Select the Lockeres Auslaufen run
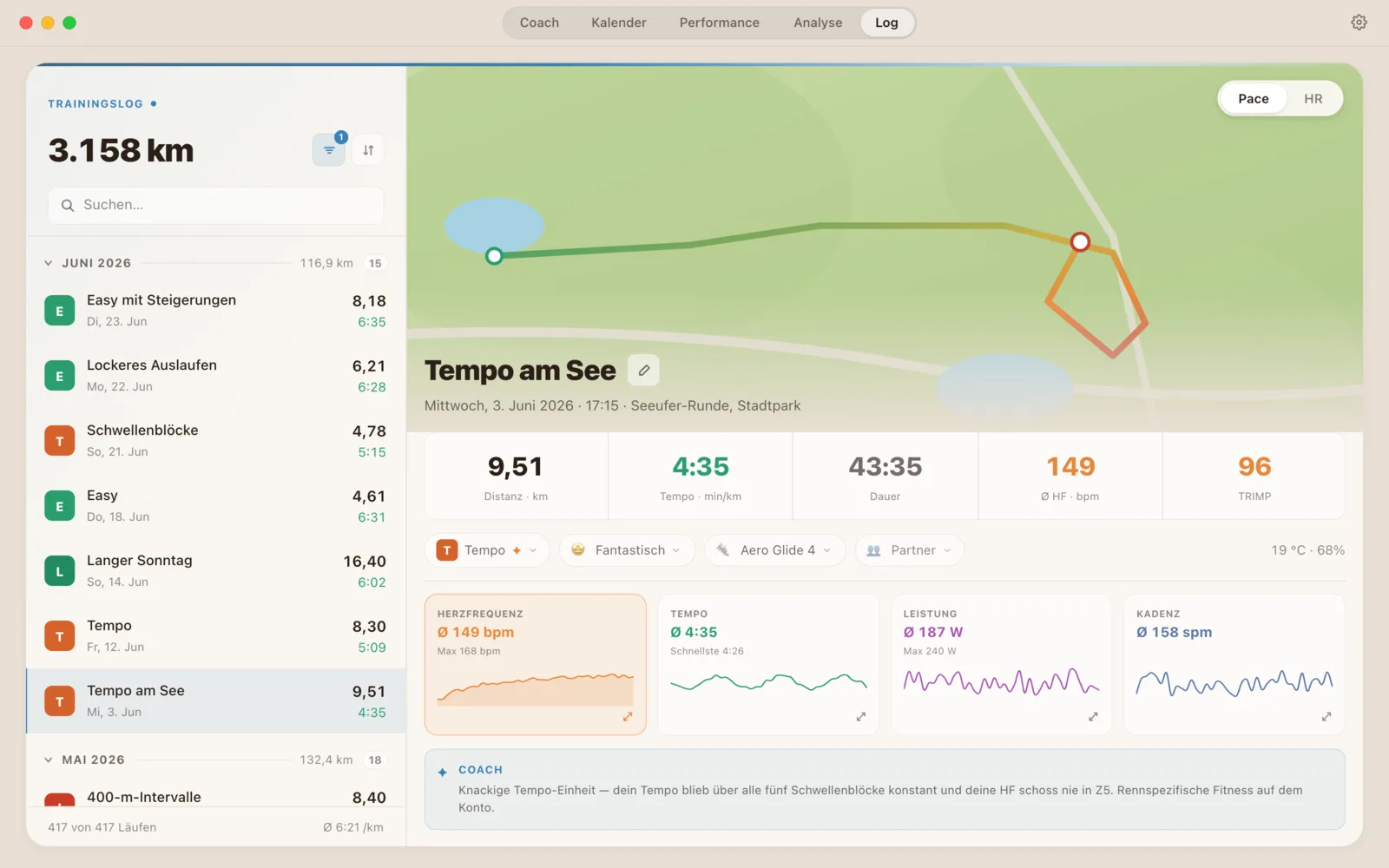 216,376
